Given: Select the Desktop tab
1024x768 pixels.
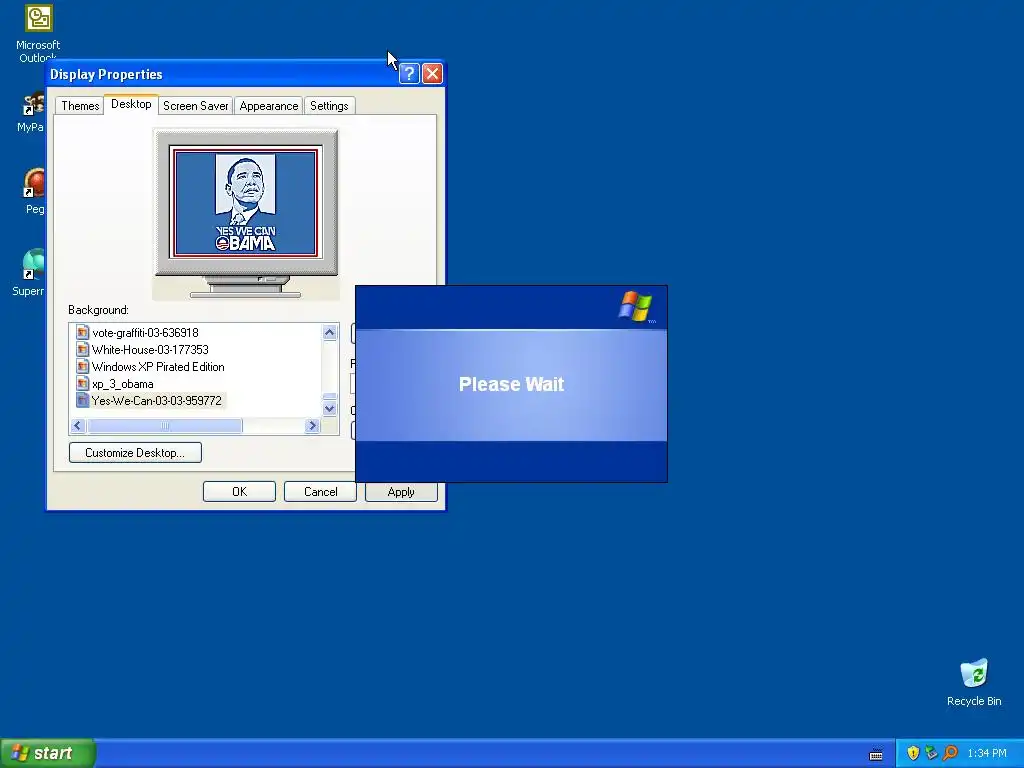Looking at the screenshot, I should click(131, 104).
